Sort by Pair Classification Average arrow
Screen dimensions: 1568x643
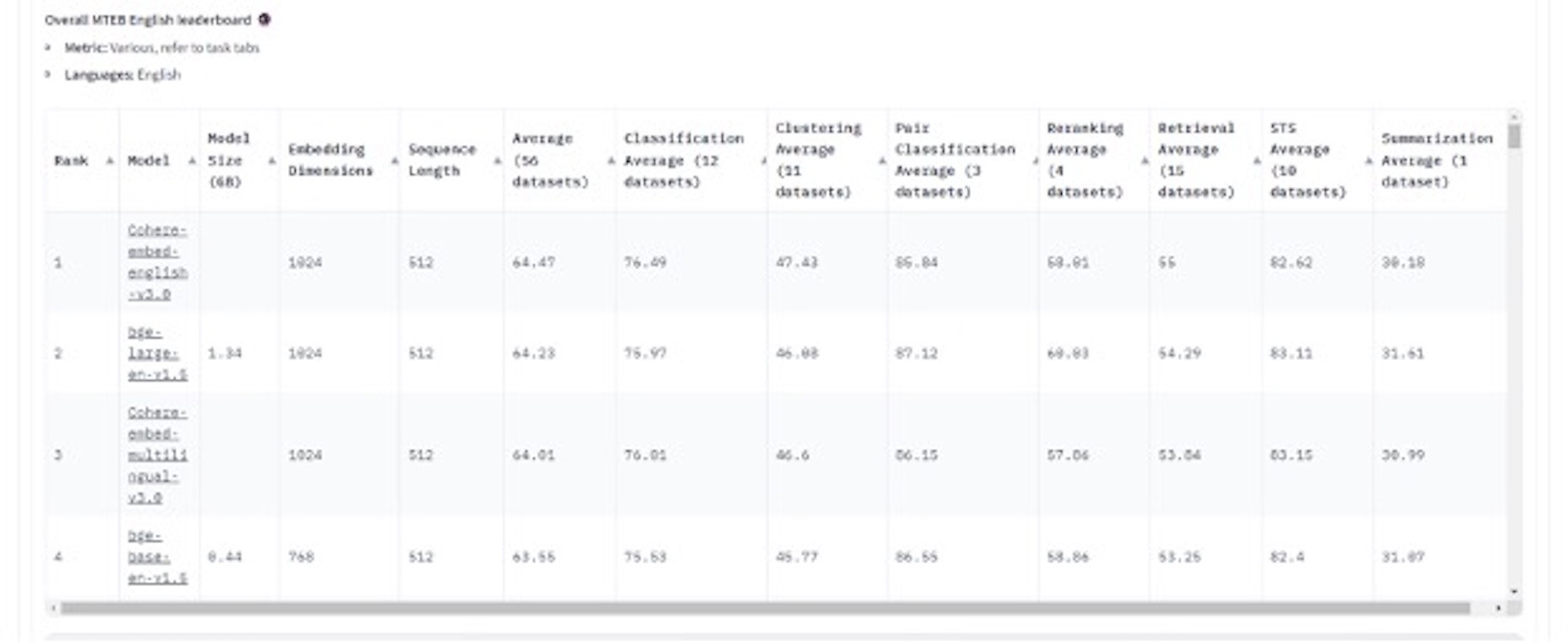coord(1034,161)
